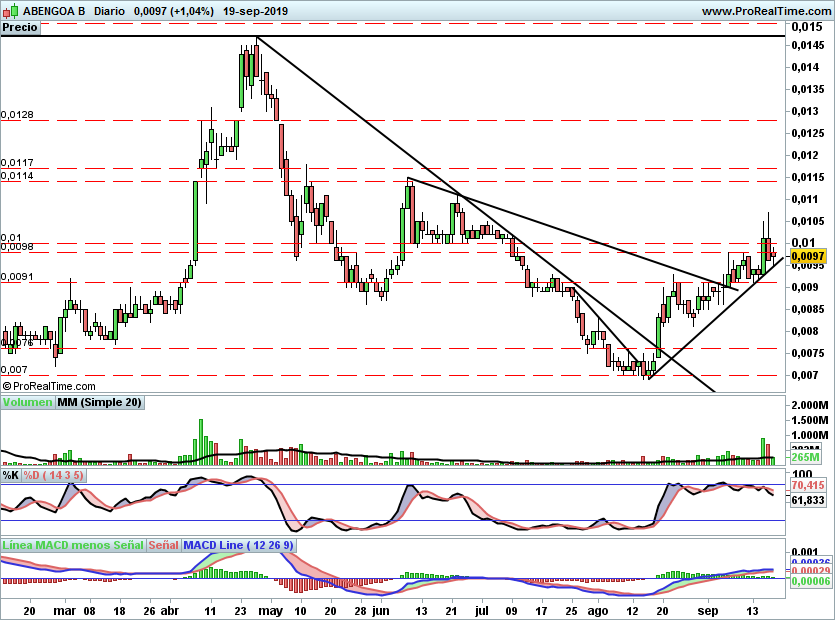Open Línea MACD menos Señal label
This screenshot has width=835, height=620.
[x=73, y=545]
